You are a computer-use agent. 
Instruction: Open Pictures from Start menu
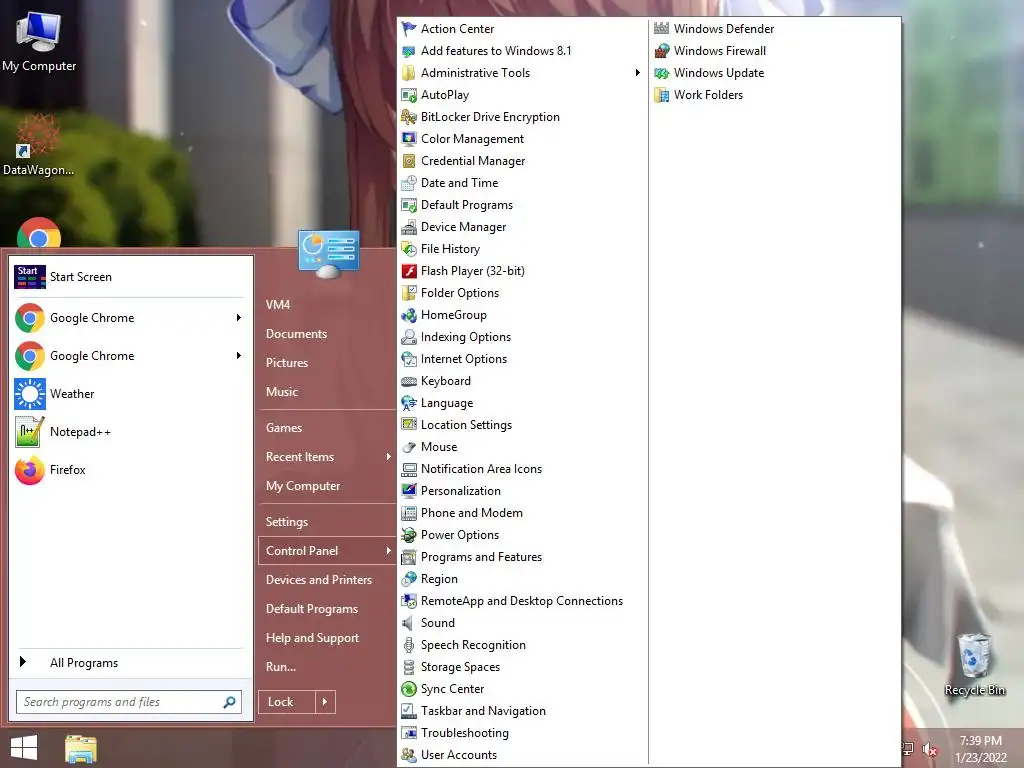[287, 363]
